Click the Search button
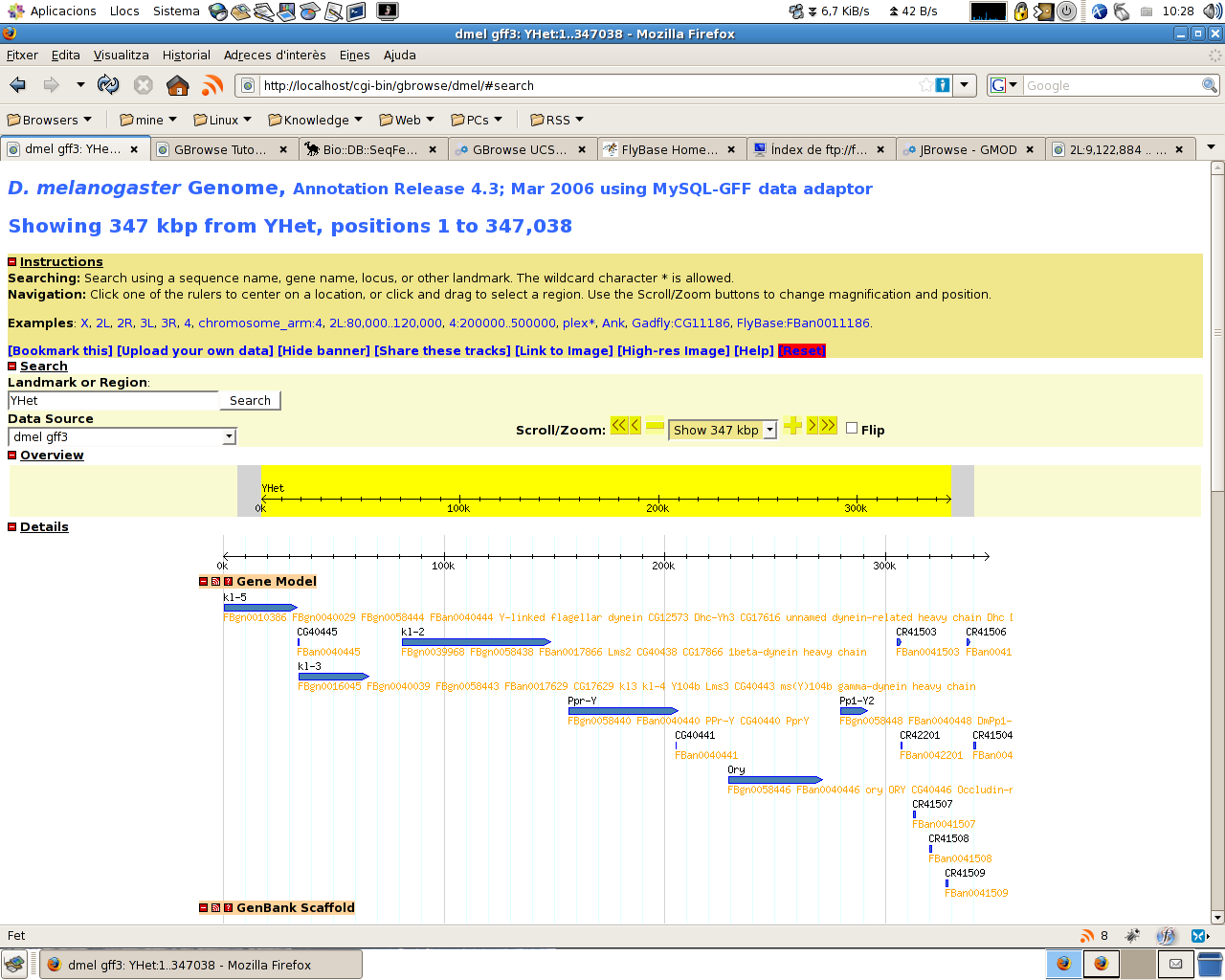Image resolution: width=1225 pixels, height=980 pixels. click(x=250, y=401)
